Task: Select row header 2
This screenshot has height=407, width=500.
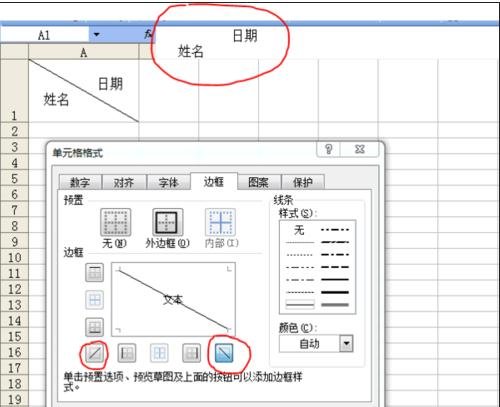Action: tap(14, 131)
